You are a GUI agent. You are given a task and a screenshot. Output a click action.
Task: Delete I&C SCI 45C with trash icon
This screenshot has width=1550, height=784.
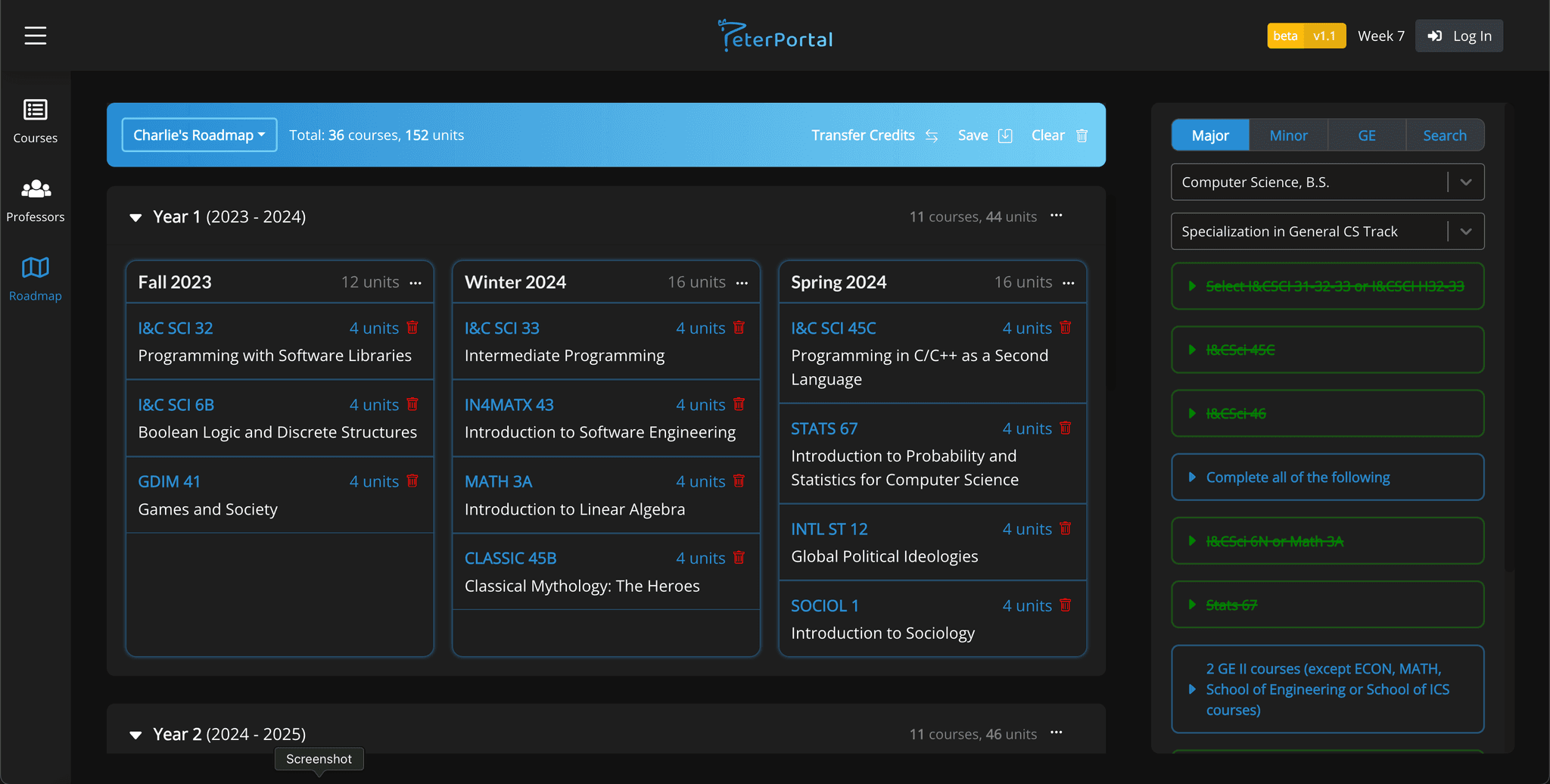point(1066,328)
